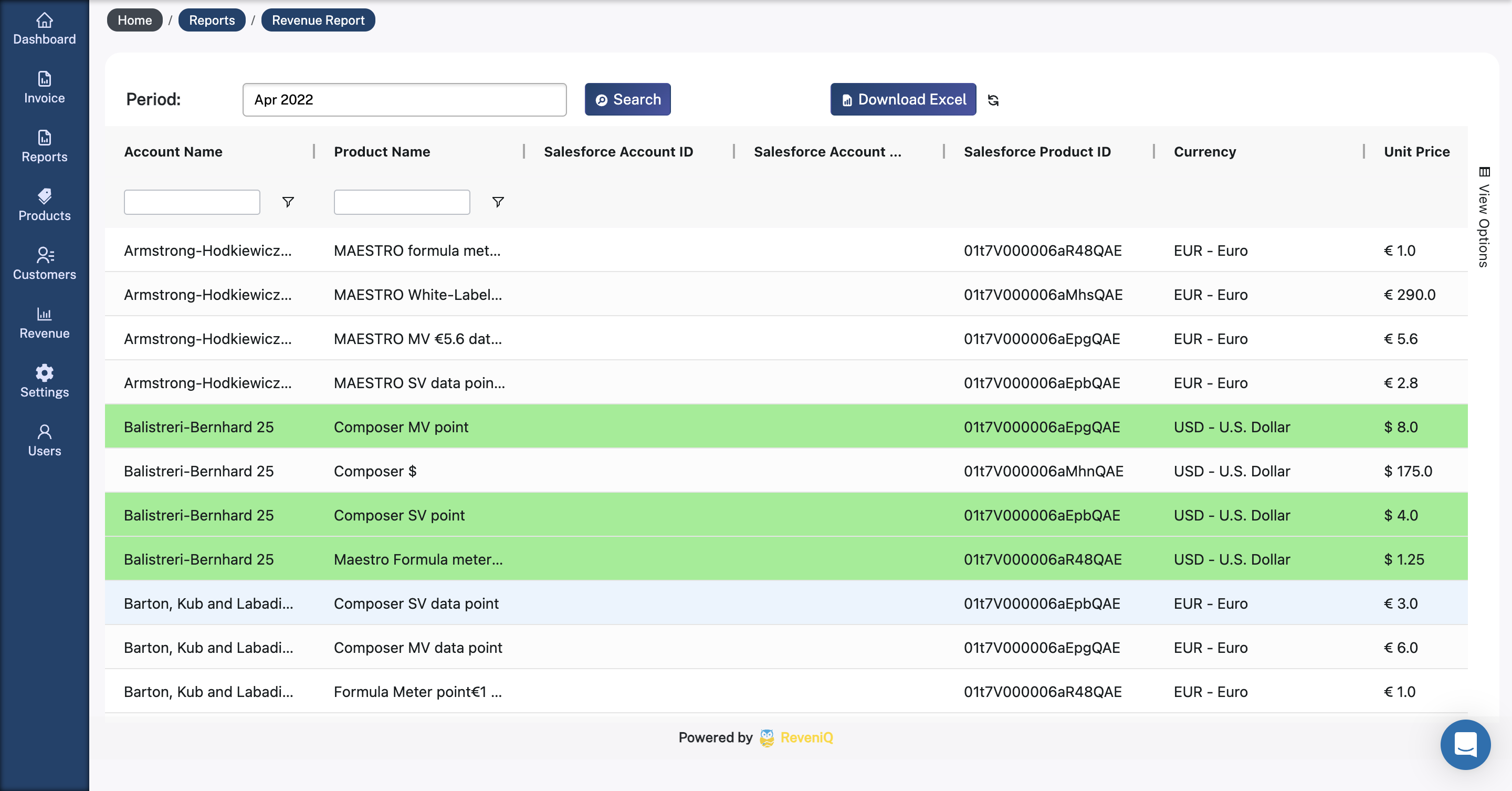Open the chat support bubble
Image resolution: width=1512 pixels, height=791 pixels.
point(1465,745)
